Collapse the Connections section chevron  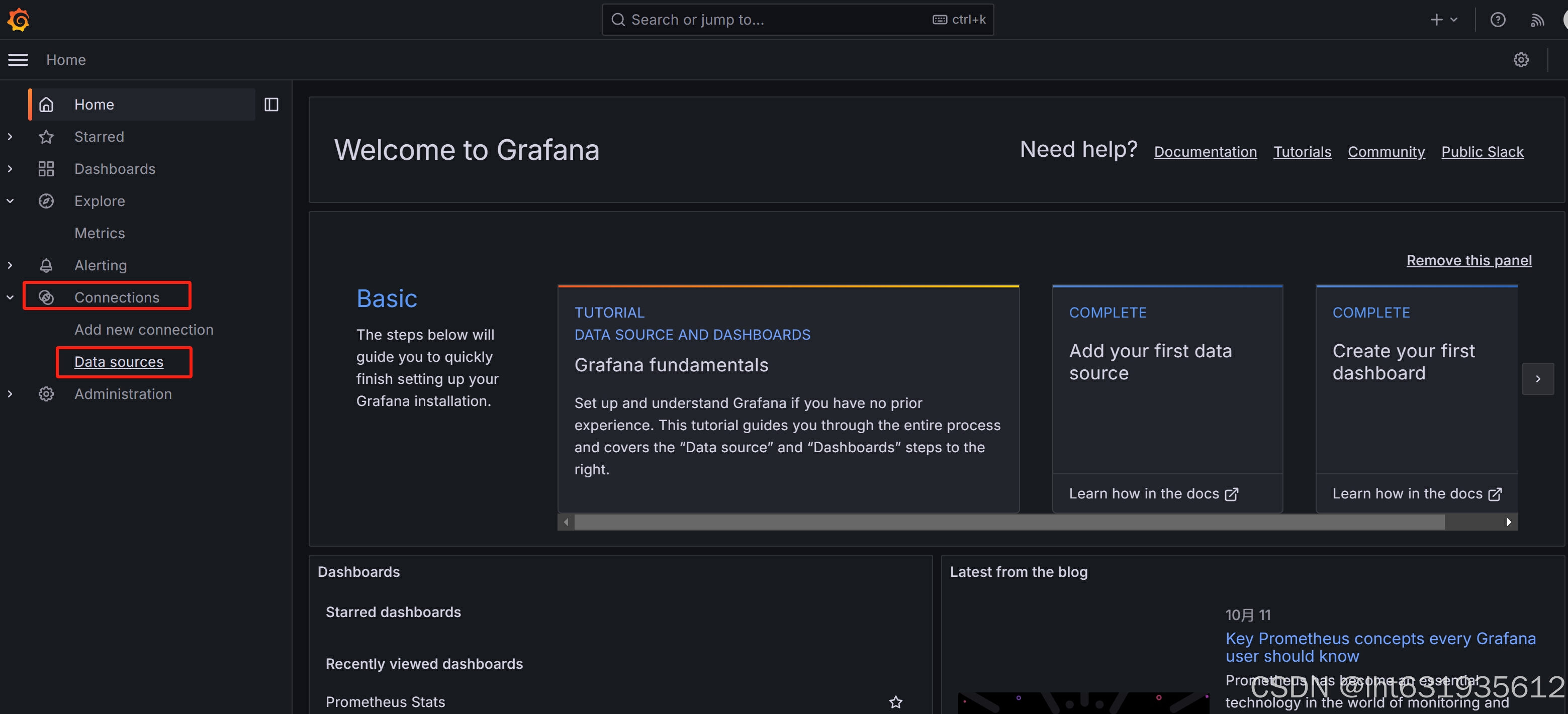(11, 297)
